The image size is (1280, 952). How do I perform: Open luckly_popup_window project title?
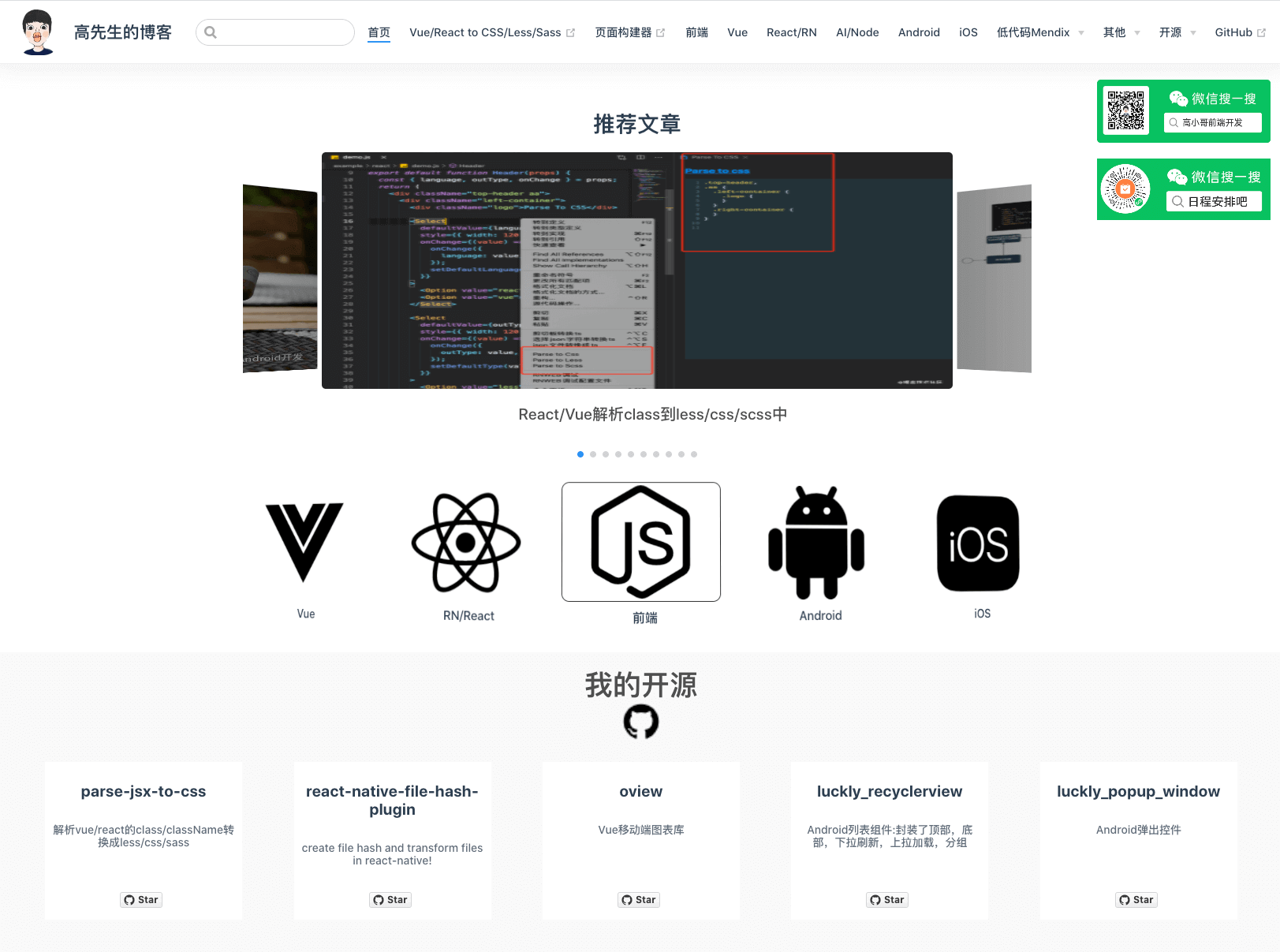point(1138,791)
